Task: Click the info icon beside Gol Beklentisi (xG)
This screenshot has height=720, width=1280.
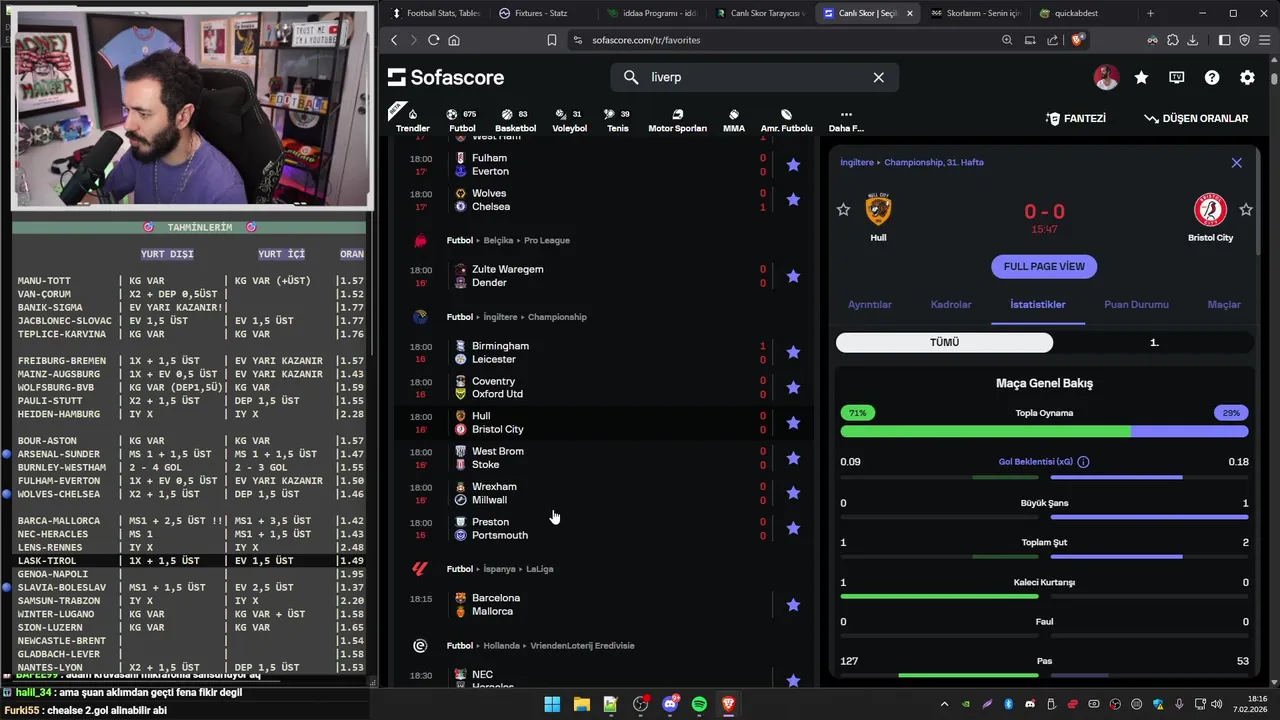Action: (1083, 462)
